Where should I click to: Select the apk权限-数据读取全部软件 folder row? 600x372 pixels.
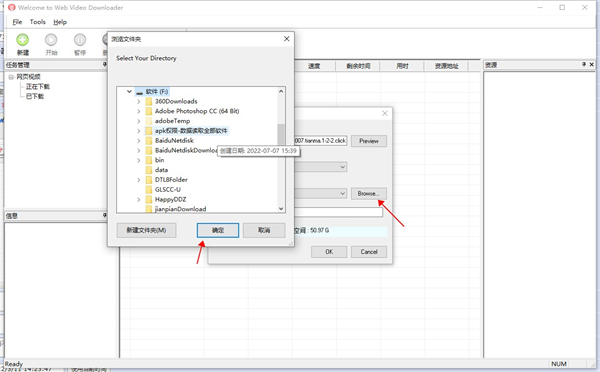(x=186, y=131)
